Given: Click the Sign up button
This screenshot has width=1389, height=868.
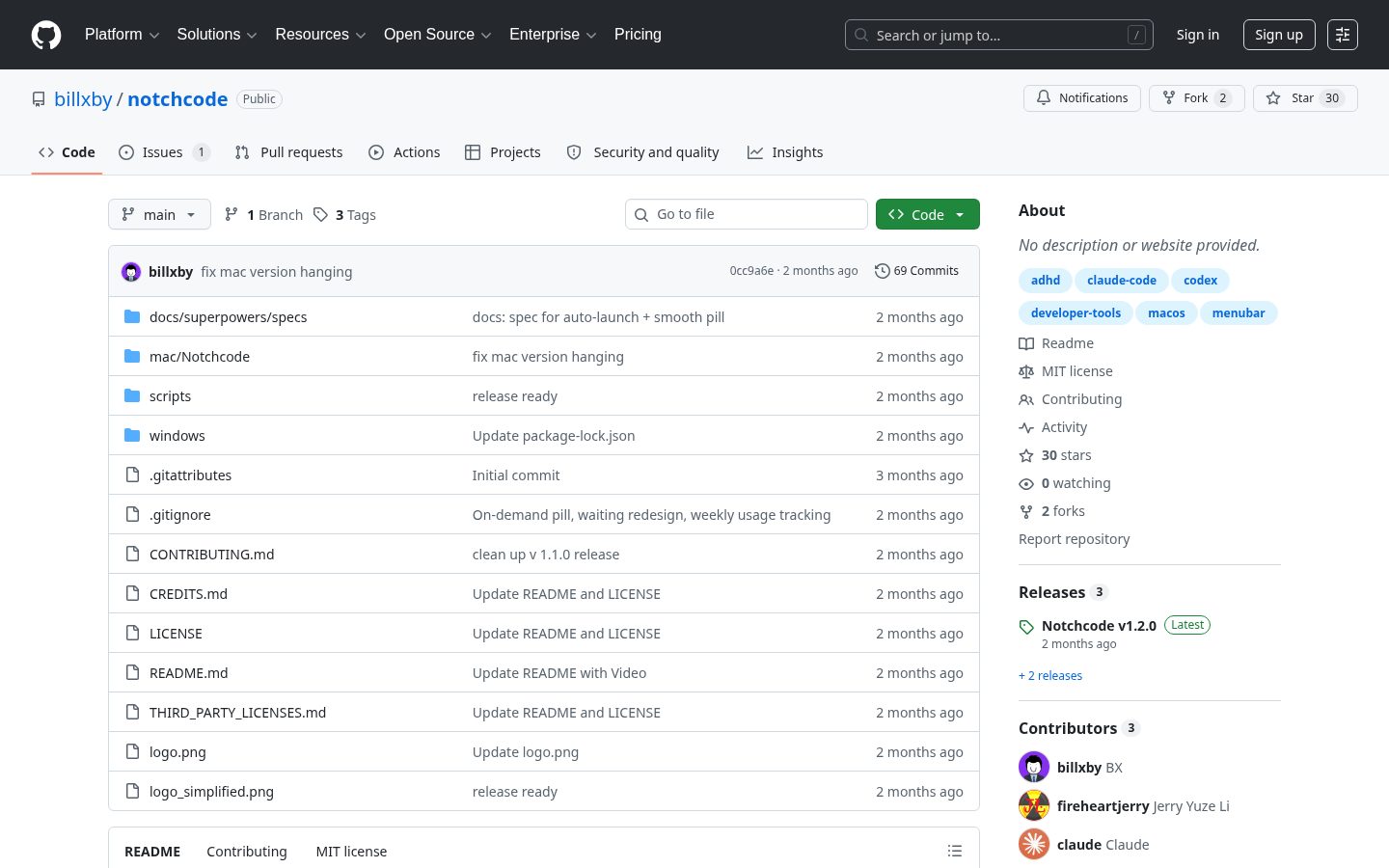Looking at the screenshot, I should click(x=1279, y=35).
